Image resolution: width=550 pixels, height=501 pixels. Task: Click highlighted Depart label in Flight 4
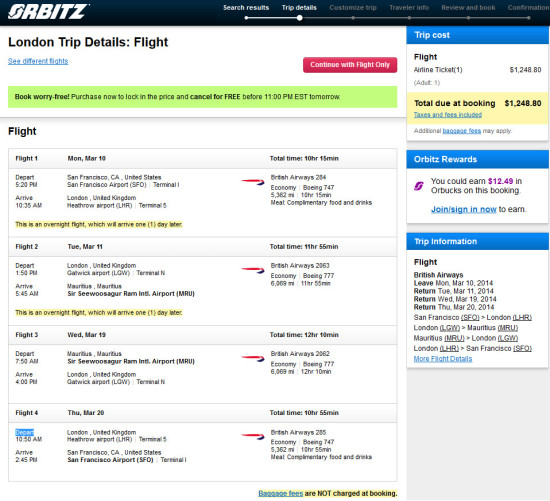point(25,432)
